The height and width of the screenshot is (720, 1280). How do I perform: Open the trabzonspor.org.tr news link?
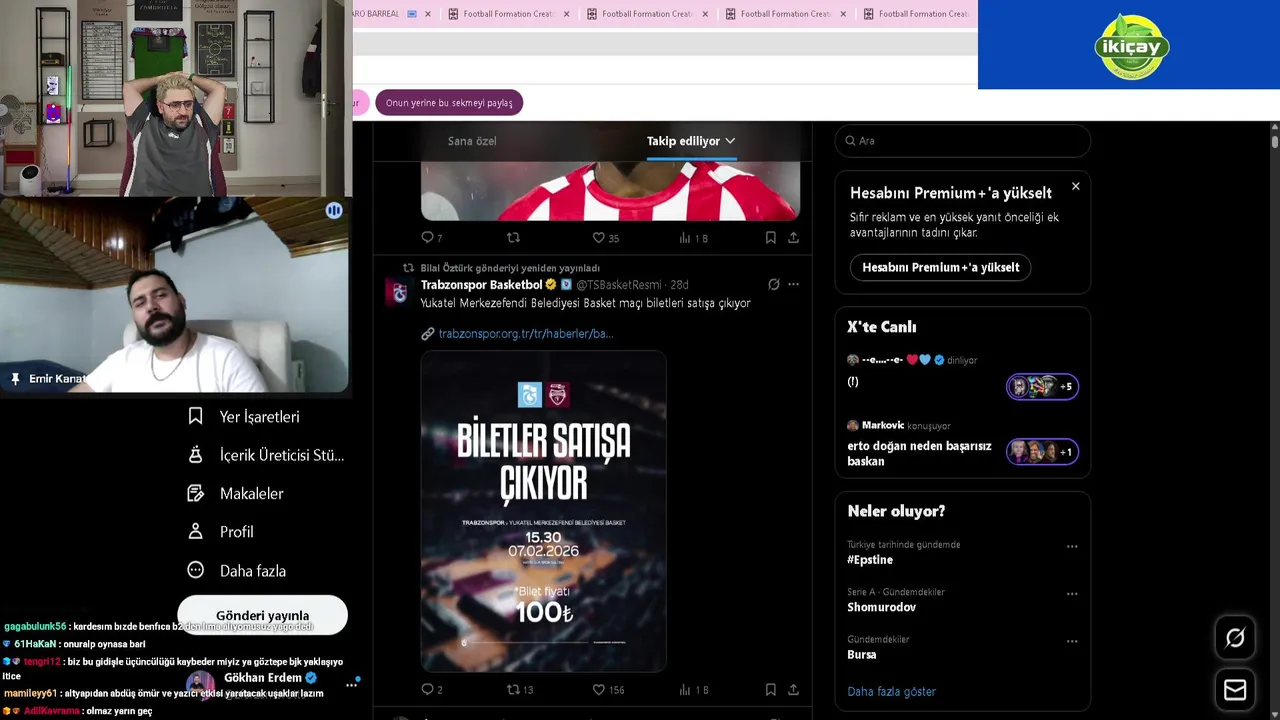click(525, 333)
